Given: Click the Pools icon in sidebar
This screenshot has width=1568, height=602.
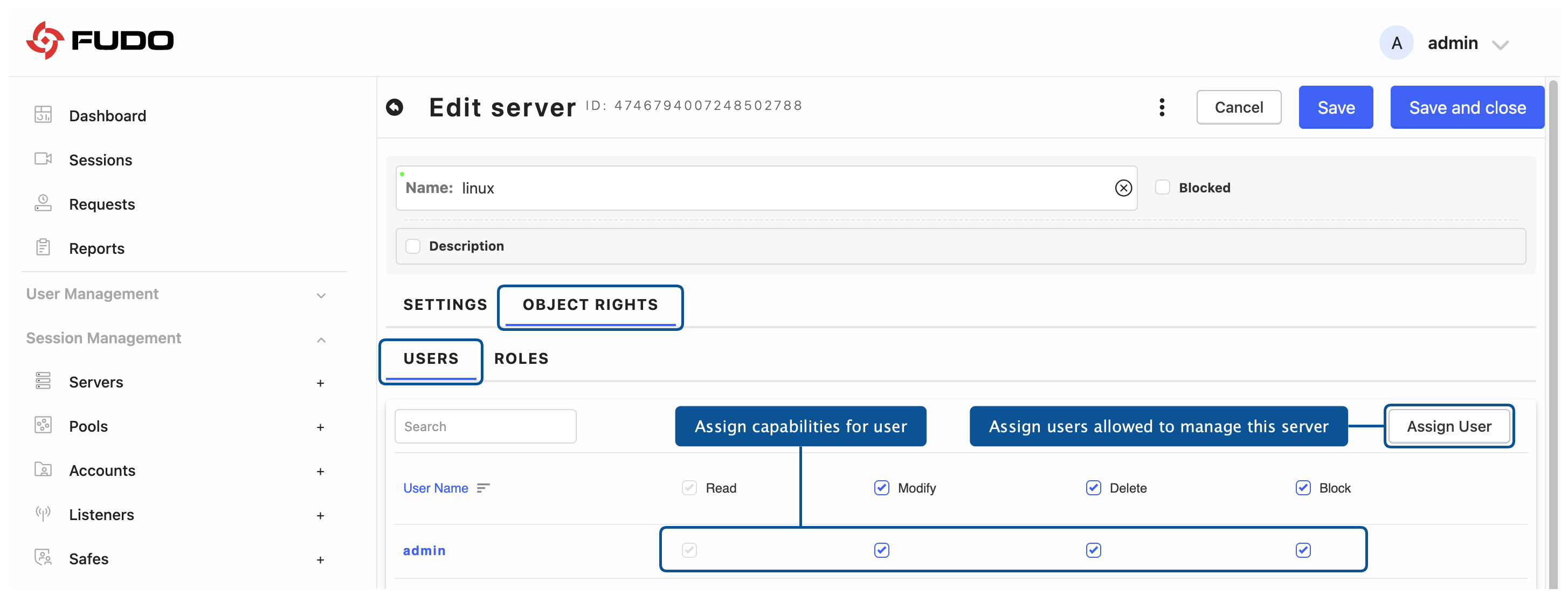Looking at the screenshot, I should click(x=43, y=425).
